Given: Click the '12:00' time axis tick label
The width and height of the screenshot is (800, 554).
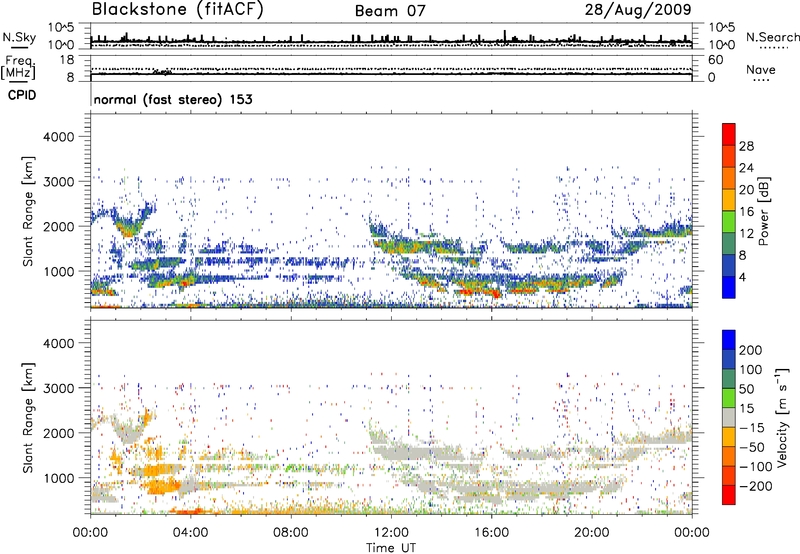Looking at the screenshot, I should pyautogui.click(x=391, y=533).
